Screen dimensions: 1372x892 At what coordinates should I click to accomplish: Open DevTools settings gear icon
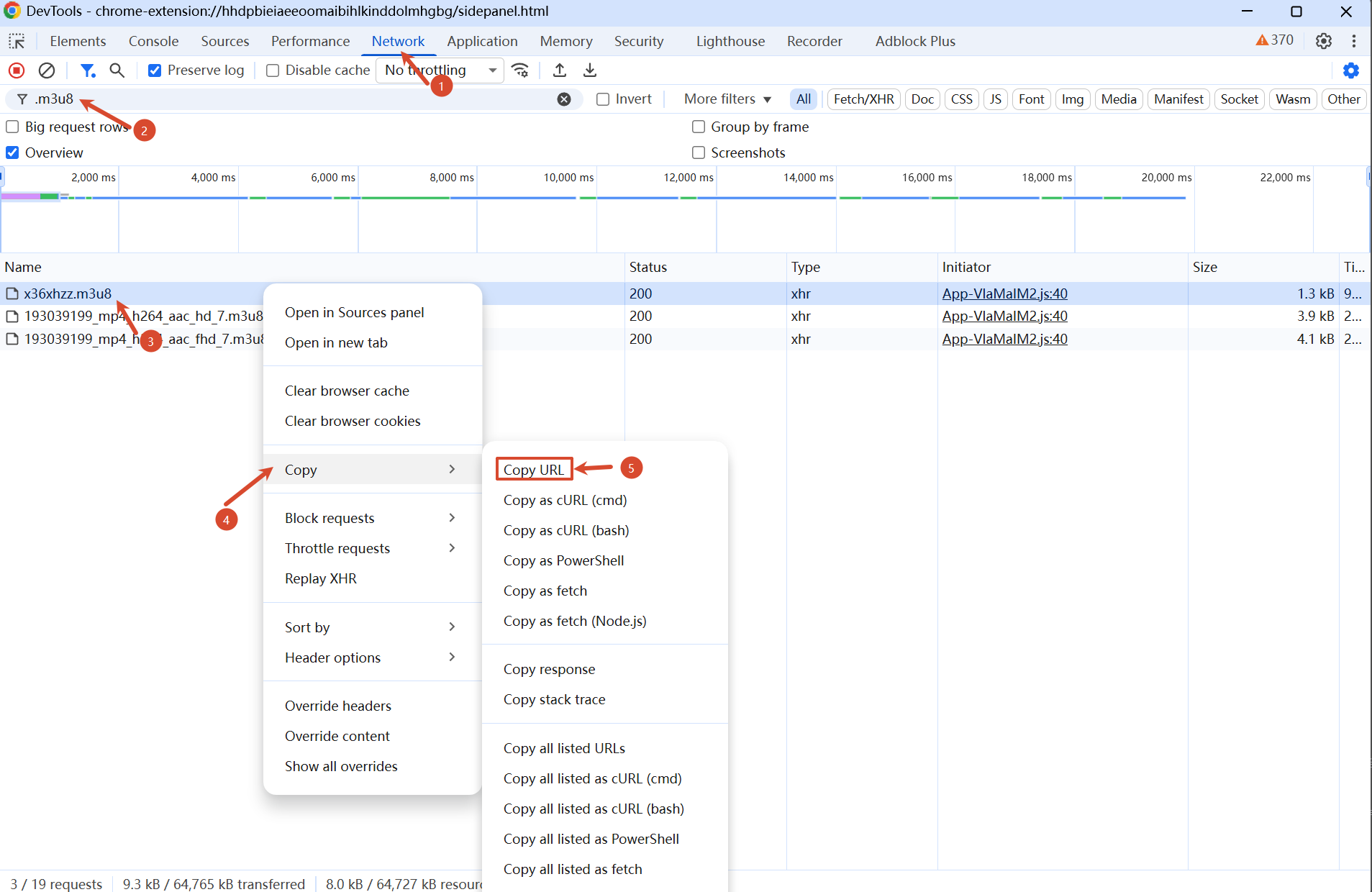click(x=1324, y=41)
